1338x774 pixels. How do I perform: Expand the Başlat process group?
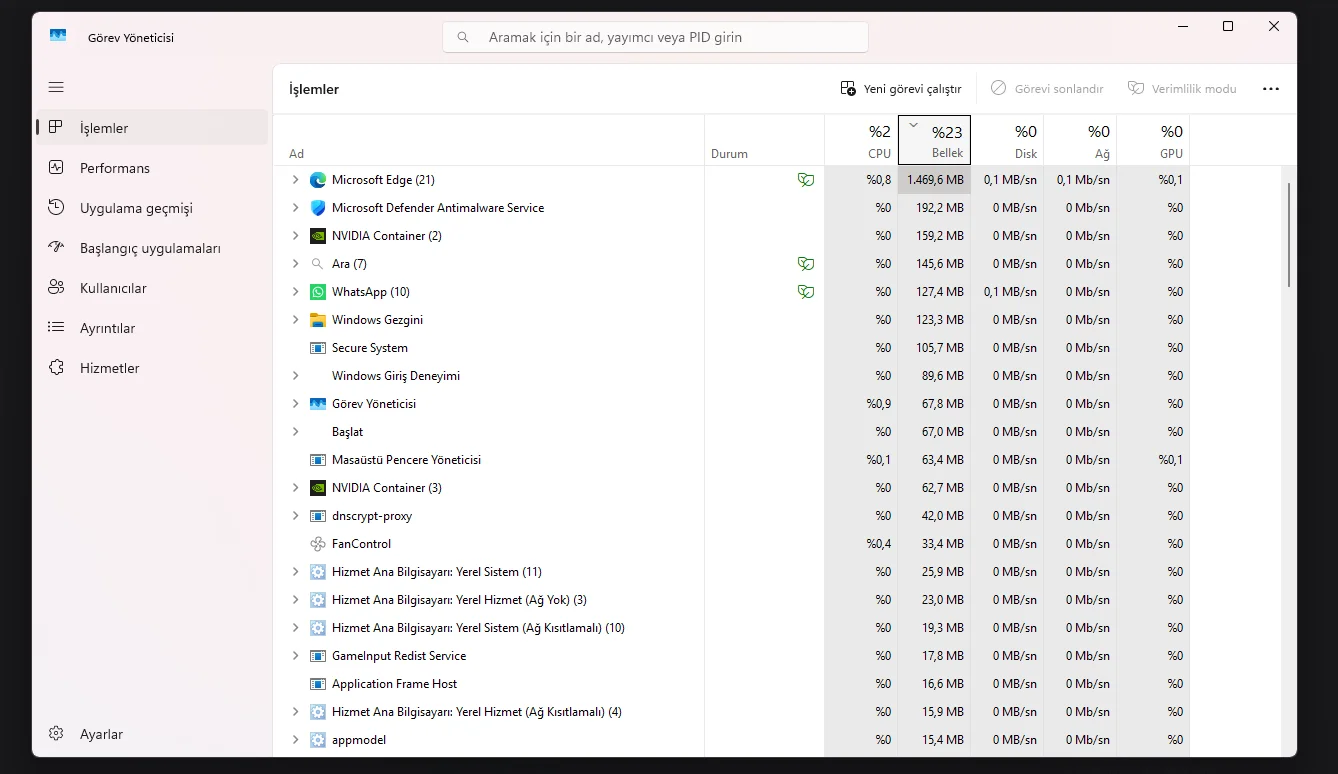coord(295,432)
